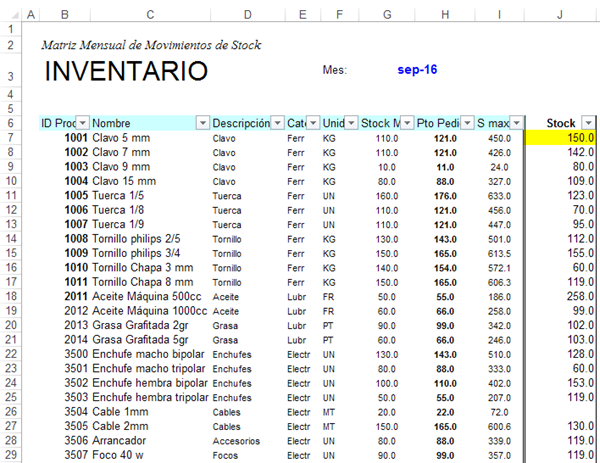Open the Stock column filter arrow
This screenshot has height=463, width=600.
(588, 123)
